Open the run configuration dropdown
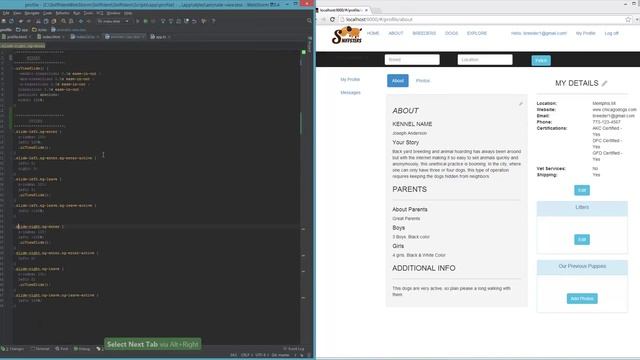The height and width of the screenshot is (360, 640). (113, 21)
